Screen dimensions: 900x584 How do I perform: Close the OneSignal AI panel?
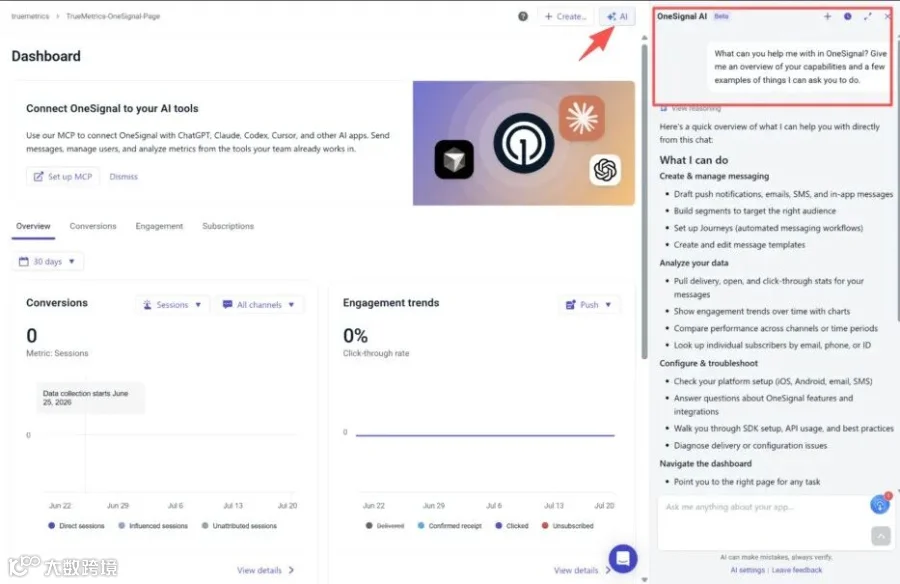887,16
